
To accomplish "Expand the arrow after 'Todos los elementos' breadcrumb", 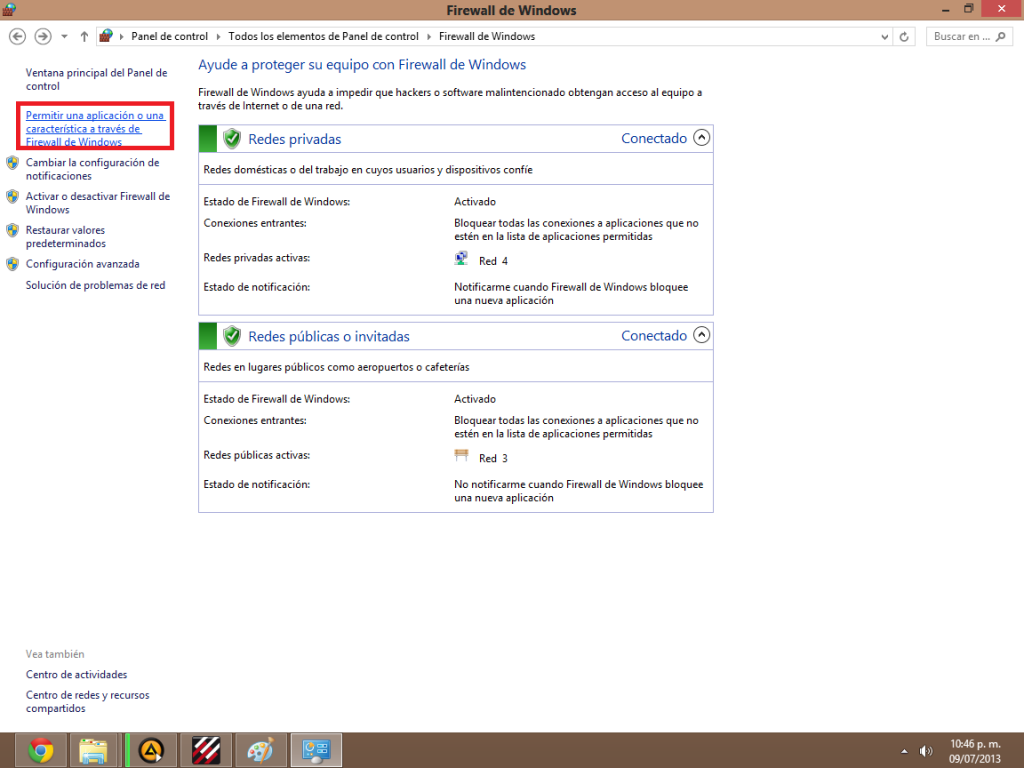I will [x=429, y=37].
